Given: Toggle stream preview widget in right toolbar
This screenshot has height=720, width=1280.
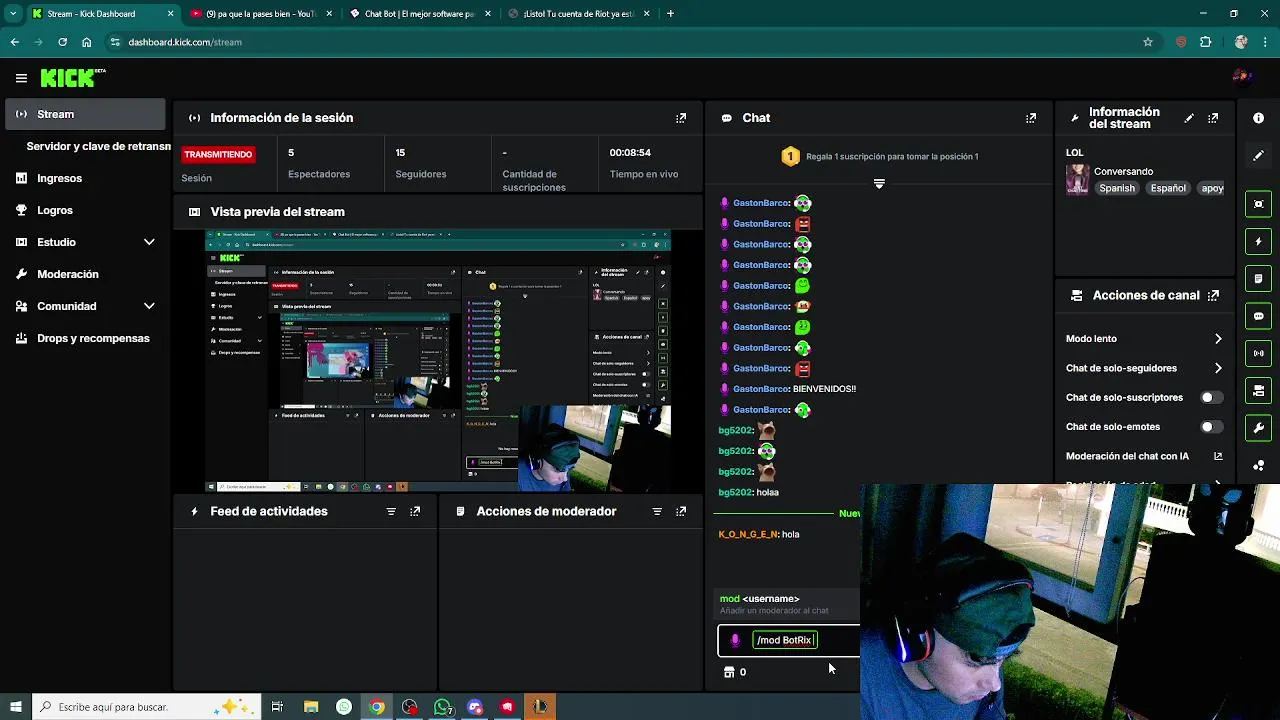Looking at the screenshot, I should pos(1258,204).
